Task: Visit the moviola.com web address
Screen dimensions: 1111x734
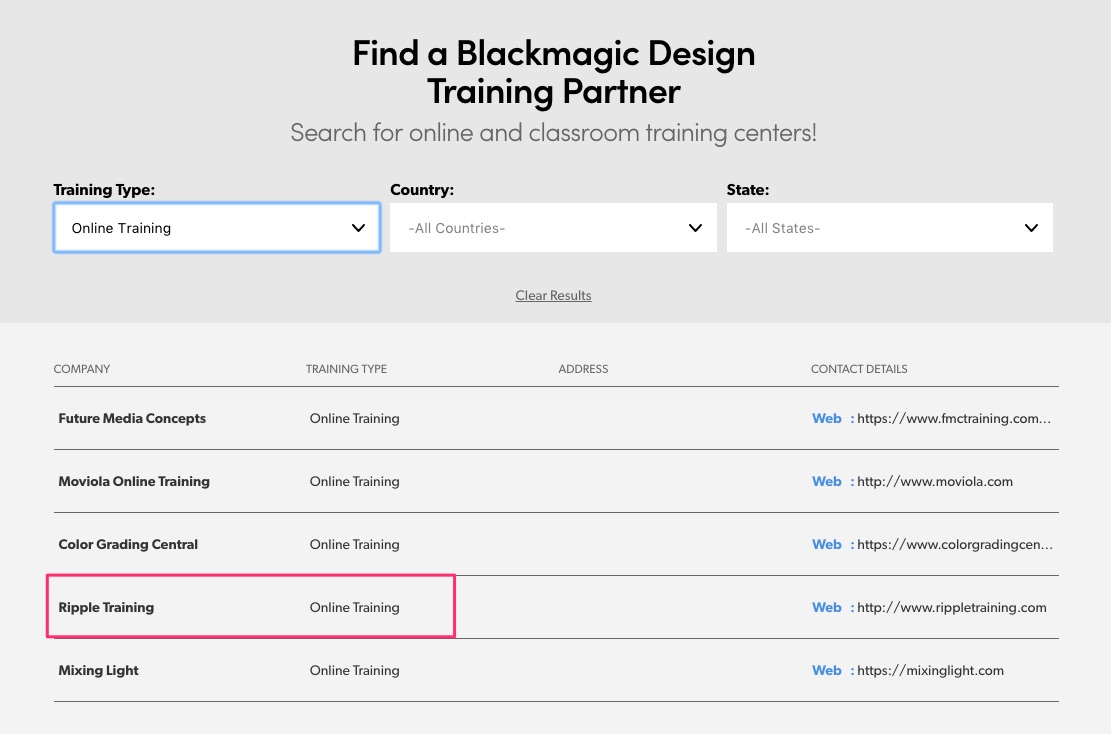Action: pos(935,482)
